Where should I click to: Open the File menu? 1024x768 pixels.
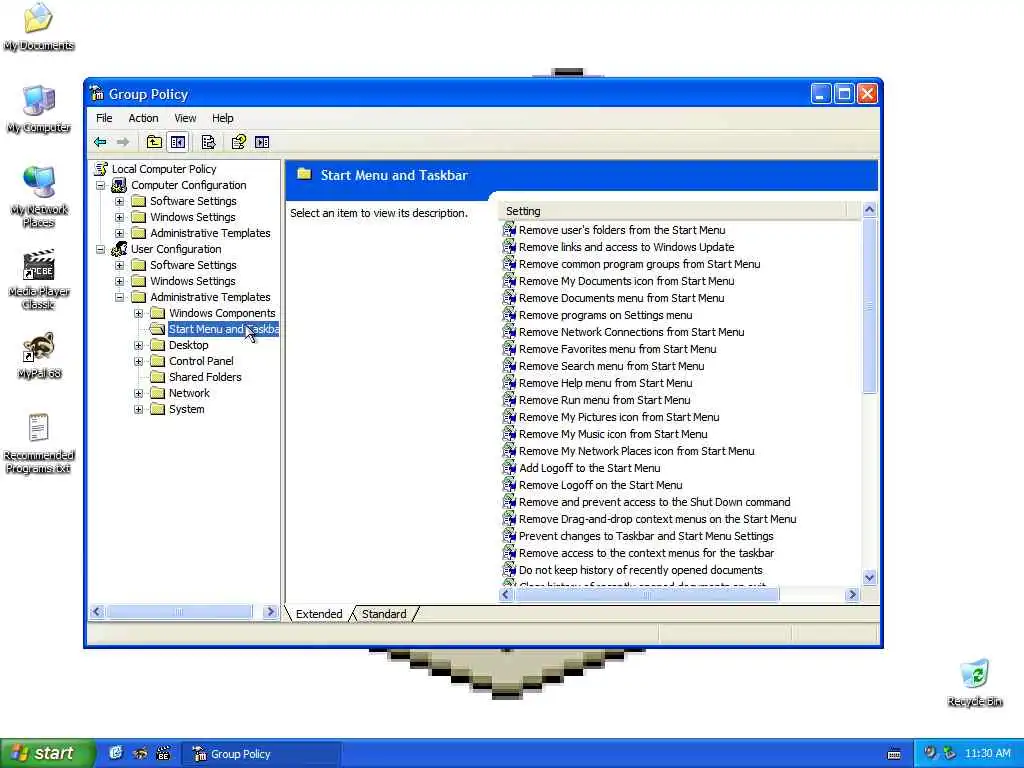coord(104,118)
